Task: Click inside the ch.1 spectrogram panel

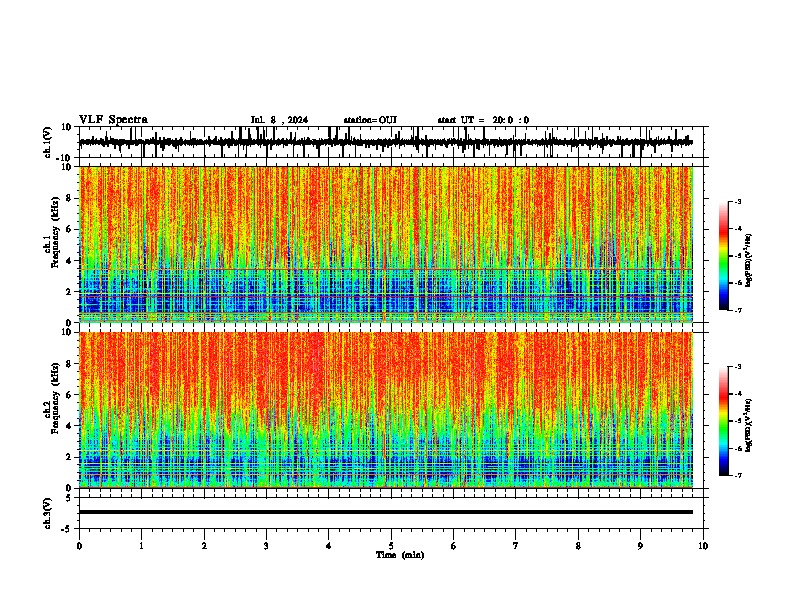Action: [386, 244]
